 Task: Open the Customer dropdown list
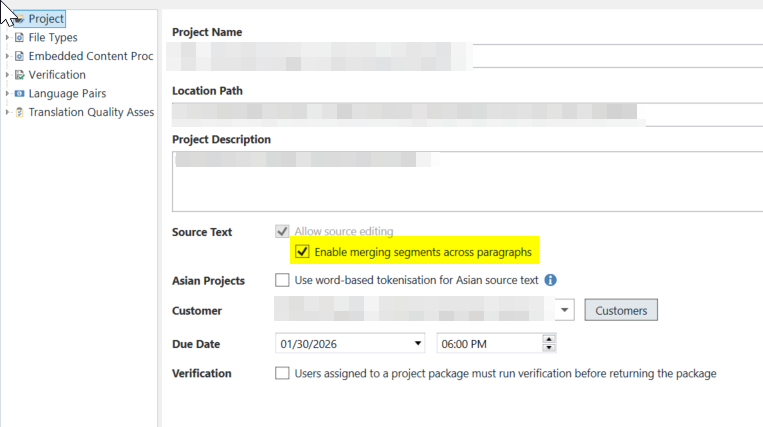coord(564,310)
